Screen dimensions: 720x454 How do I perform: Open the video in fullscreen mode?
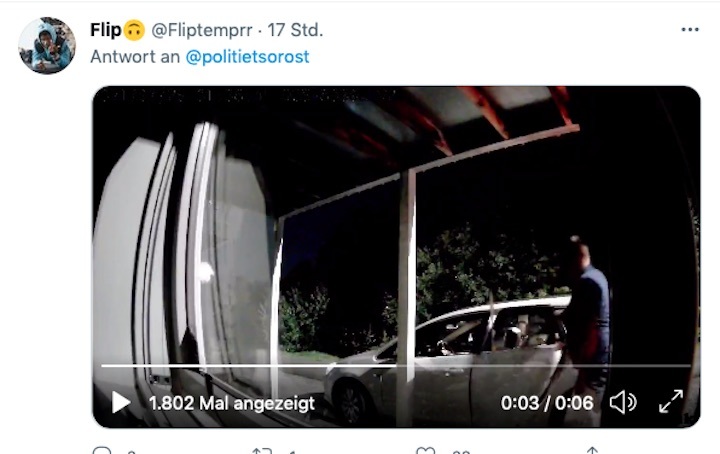click(671, 402)
